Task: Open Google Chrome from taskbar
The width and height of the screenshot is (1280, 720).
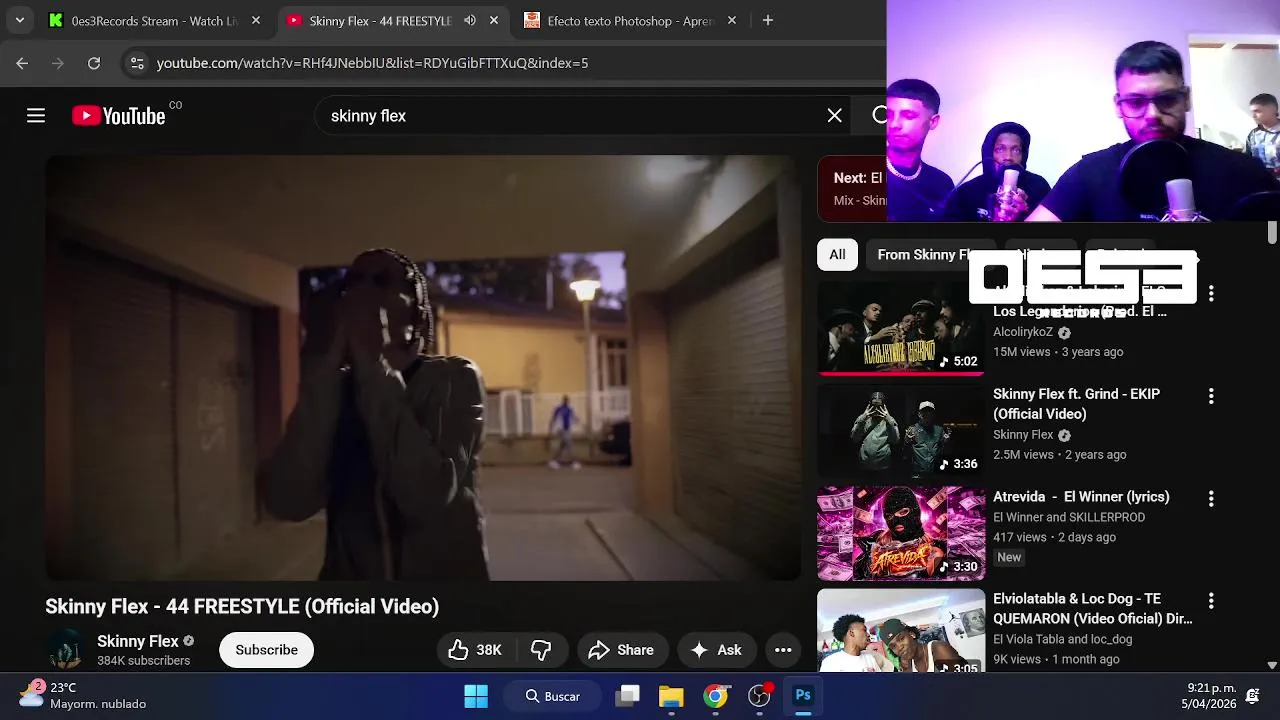Action: (715, 696)
